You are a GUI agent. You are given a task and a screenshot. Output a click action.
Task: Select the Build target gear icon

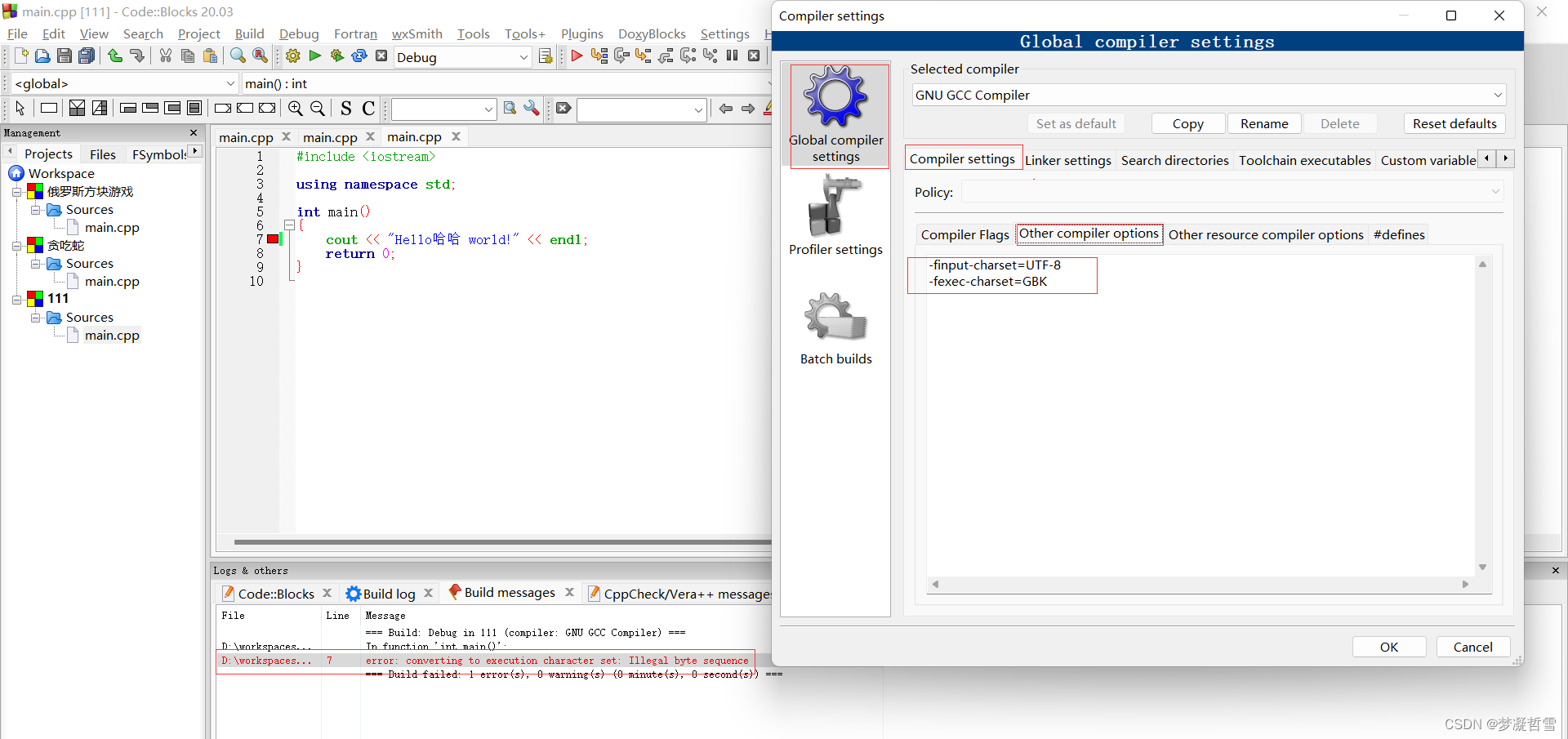point(292,56)
